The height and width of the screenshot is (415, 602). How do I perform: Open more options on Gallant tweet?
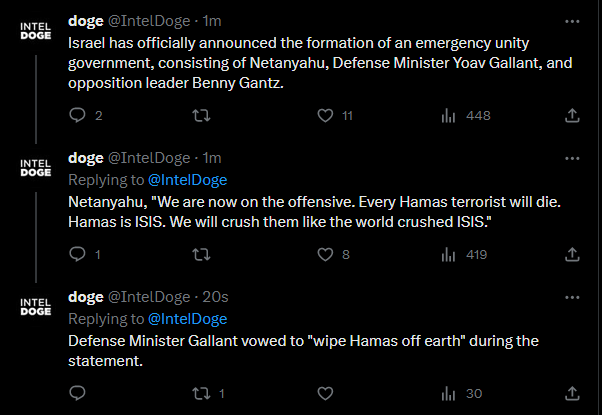tap(571, 297)
